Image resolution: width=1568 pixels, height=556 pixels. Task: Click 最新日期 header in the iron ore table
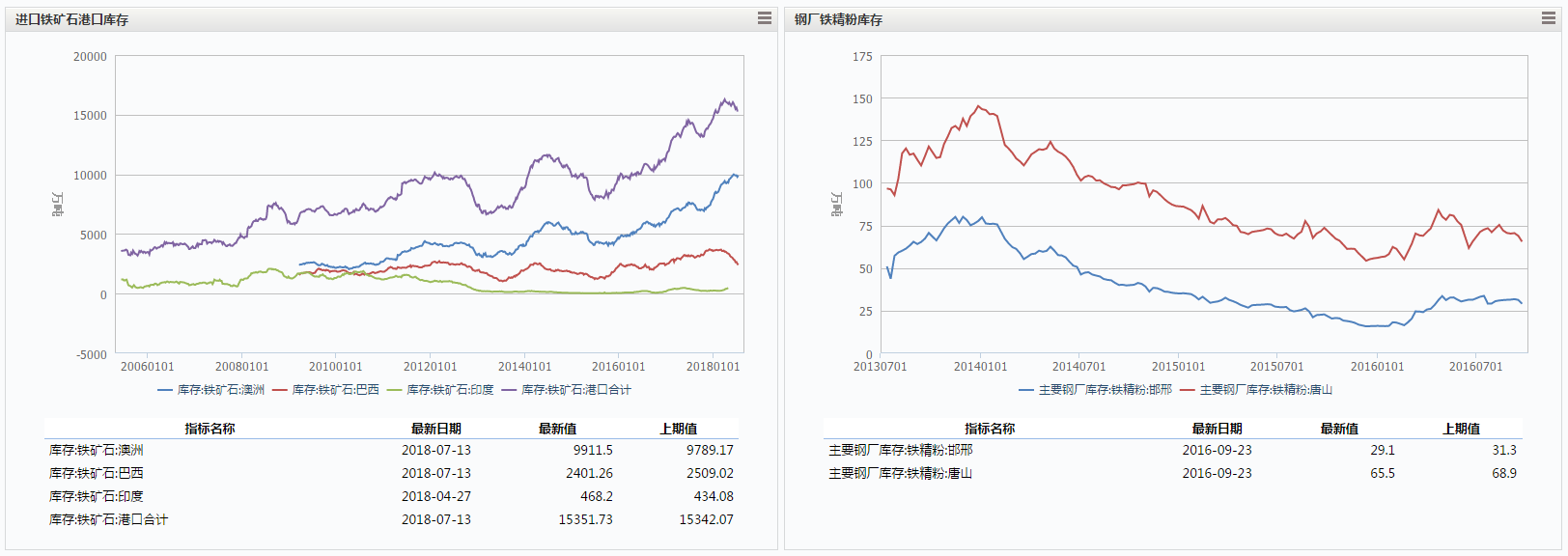pyautogui.click(x=436, y=429)
